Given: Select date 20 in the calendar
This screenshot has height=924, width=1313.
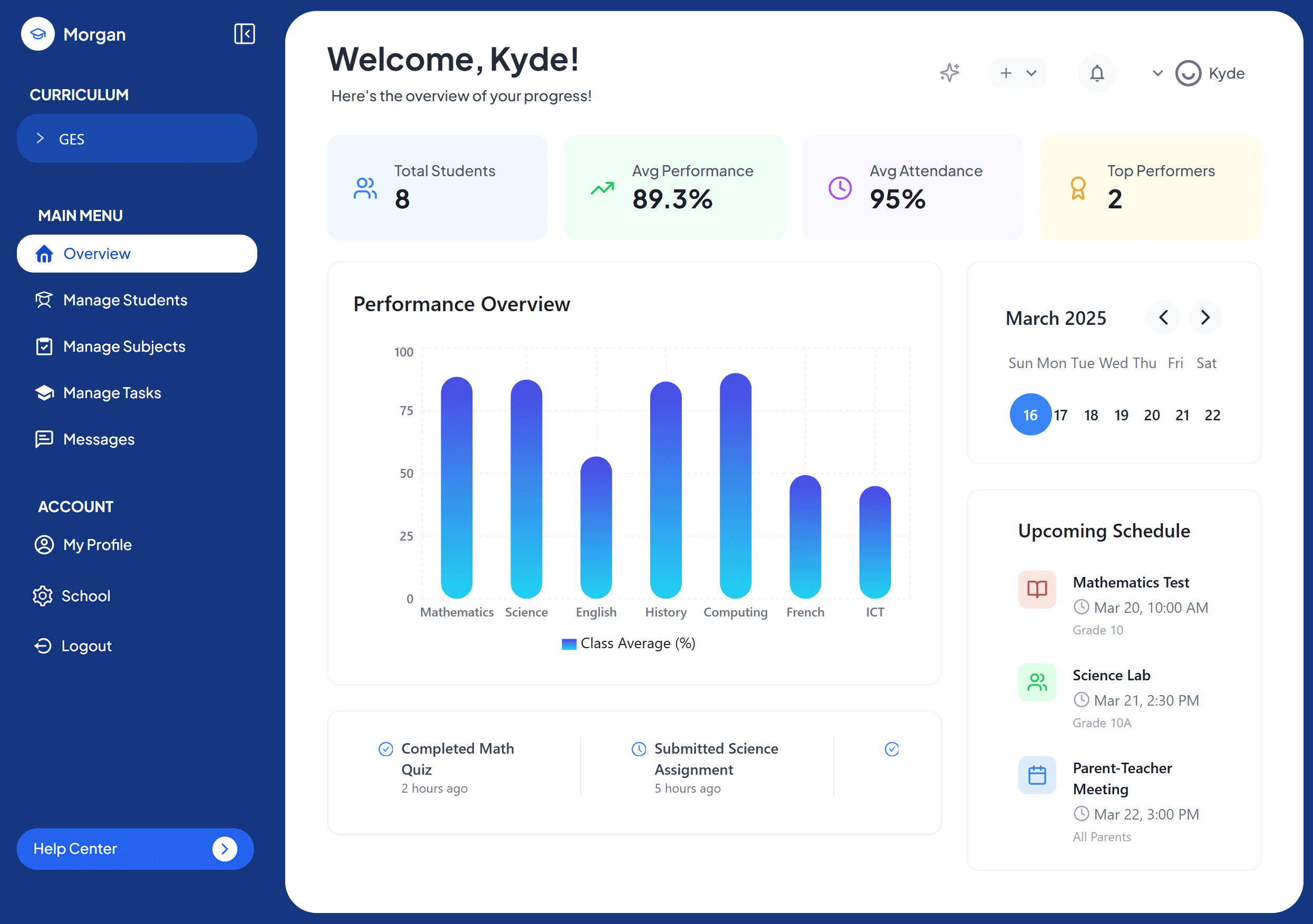Looking at the screenshot, I should coord(1151,415).
